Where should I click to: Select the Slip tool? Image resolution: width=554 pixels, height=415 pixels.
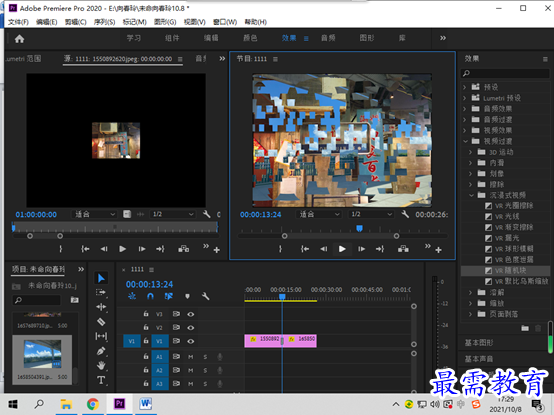tap(101, 336)
